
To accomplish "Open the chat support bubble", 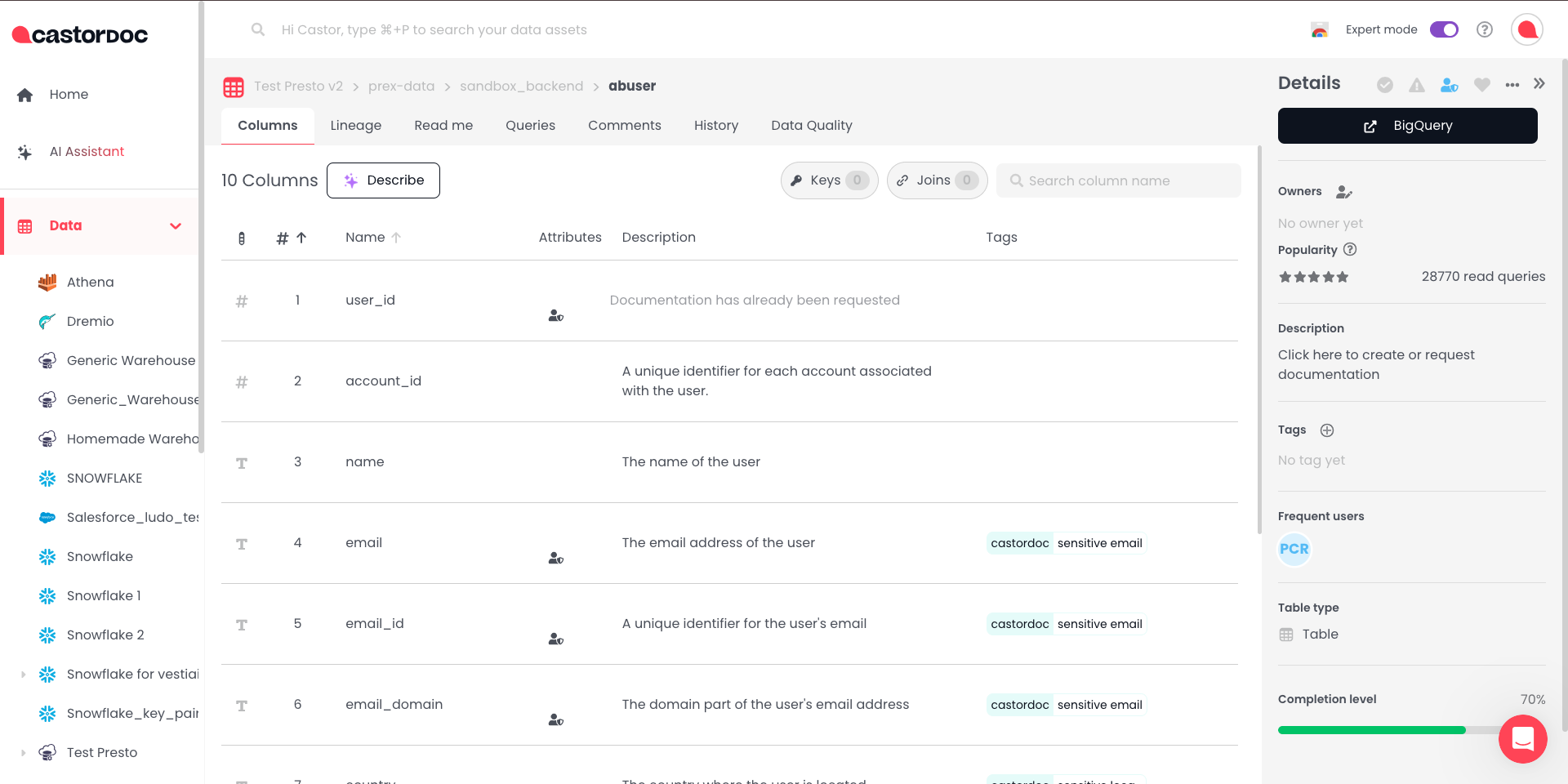I will point(1522,739).
